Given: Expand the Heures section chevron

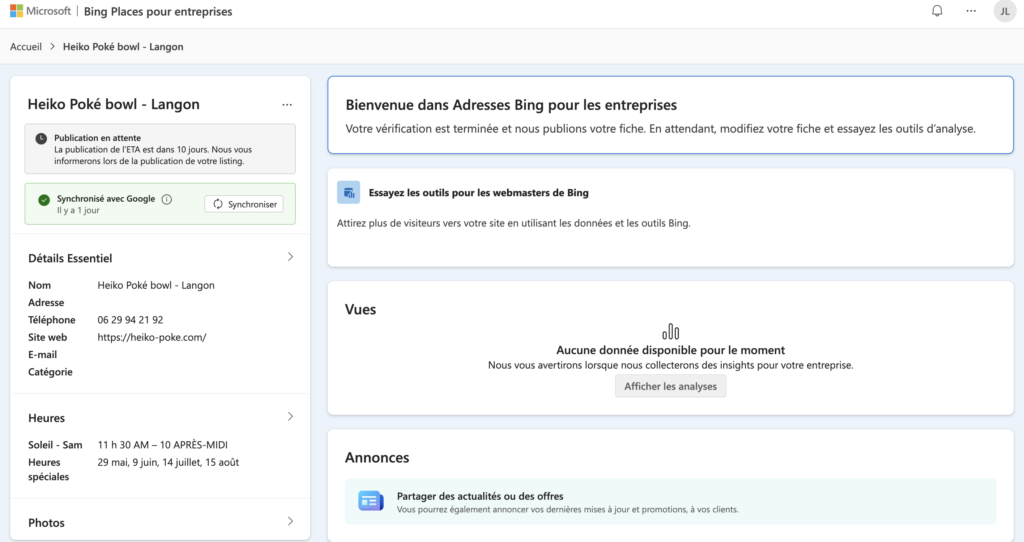Looking at the screenshot, I should [x=290, y=416].
